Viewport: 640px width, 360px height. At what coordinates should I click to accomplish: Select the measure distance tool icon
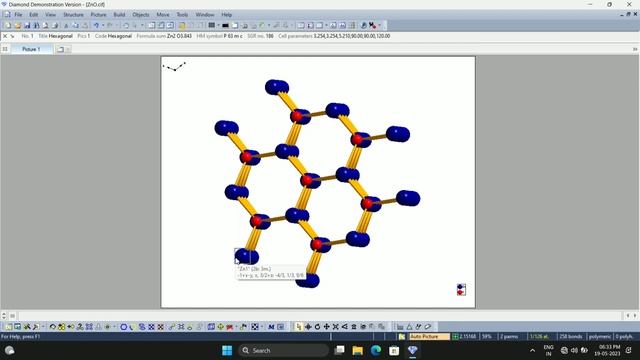pos(400,327)
